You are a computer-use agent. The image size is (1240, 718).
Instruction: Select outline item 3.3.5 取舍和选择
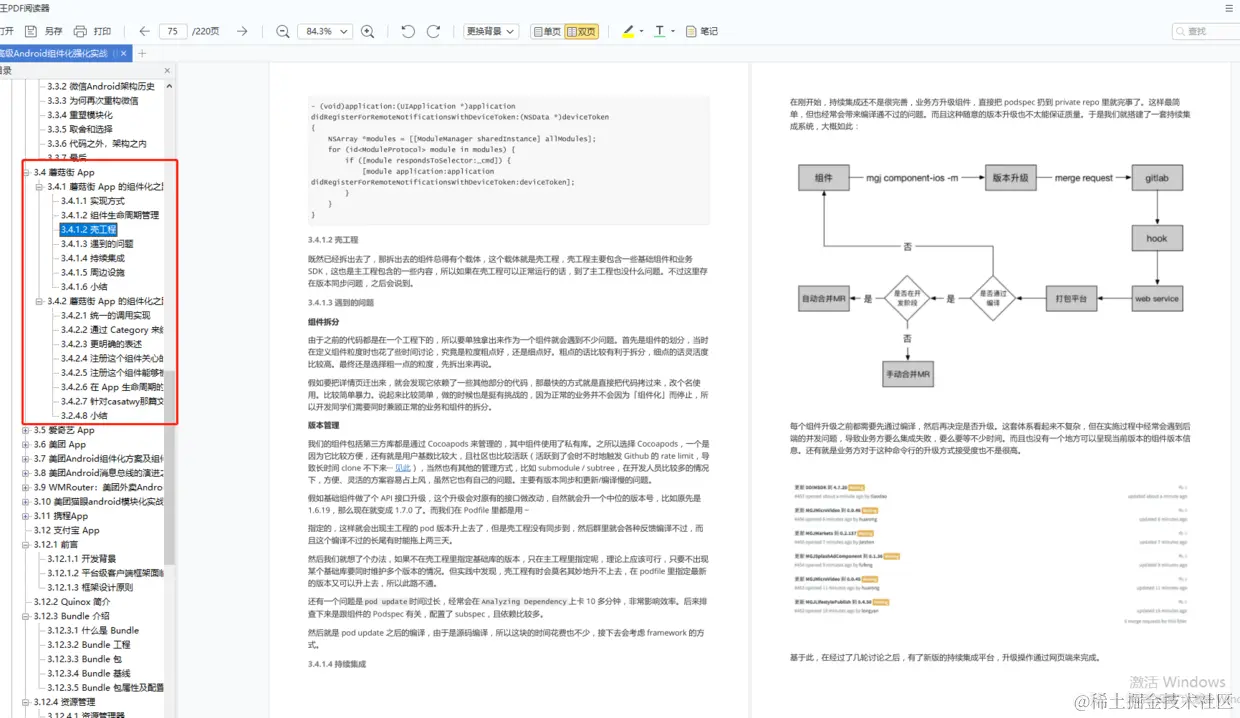(80, 129)
